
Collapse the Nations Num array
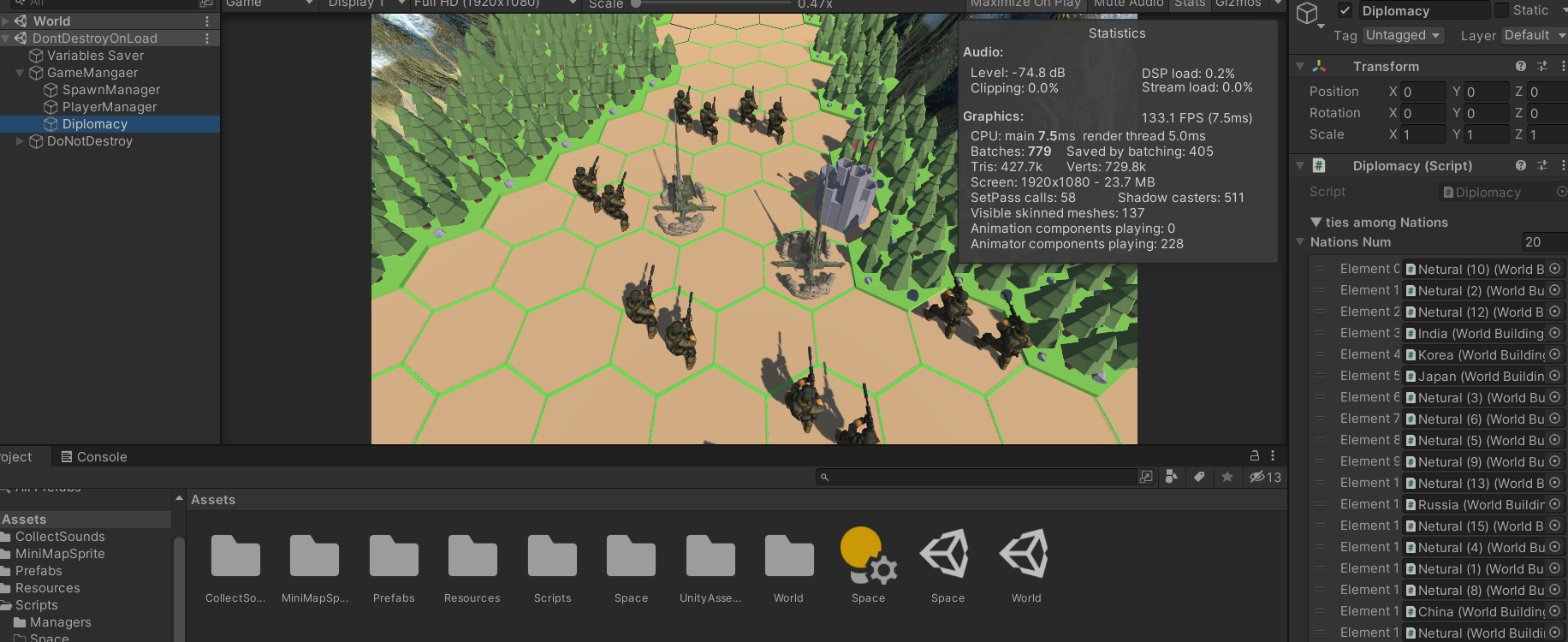[1300, 242]
